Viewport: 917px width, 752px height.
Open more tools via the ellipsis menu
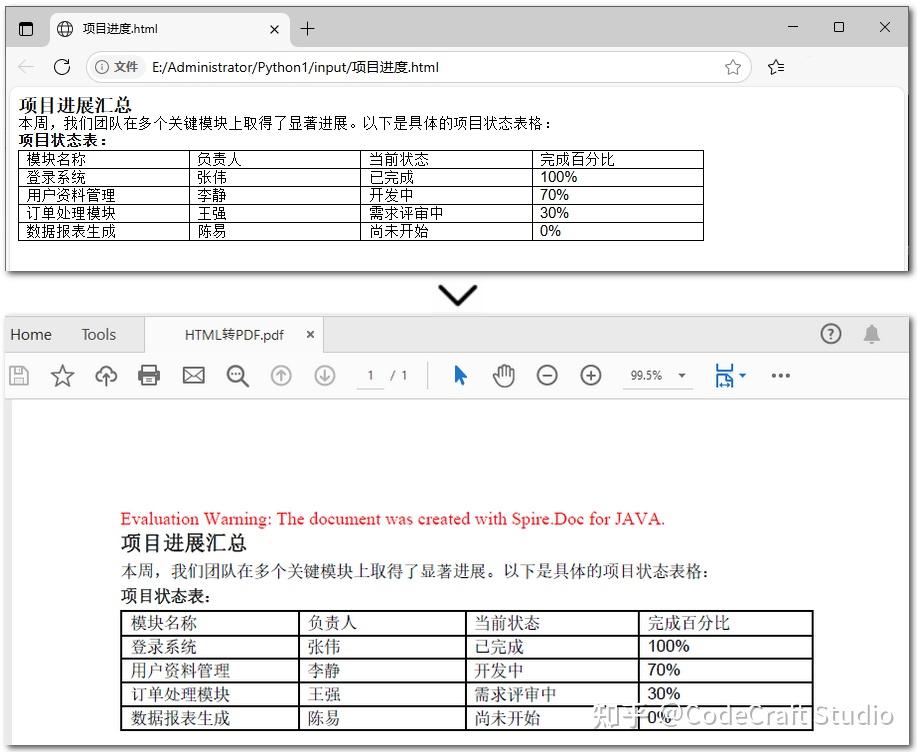pos(780,375)
